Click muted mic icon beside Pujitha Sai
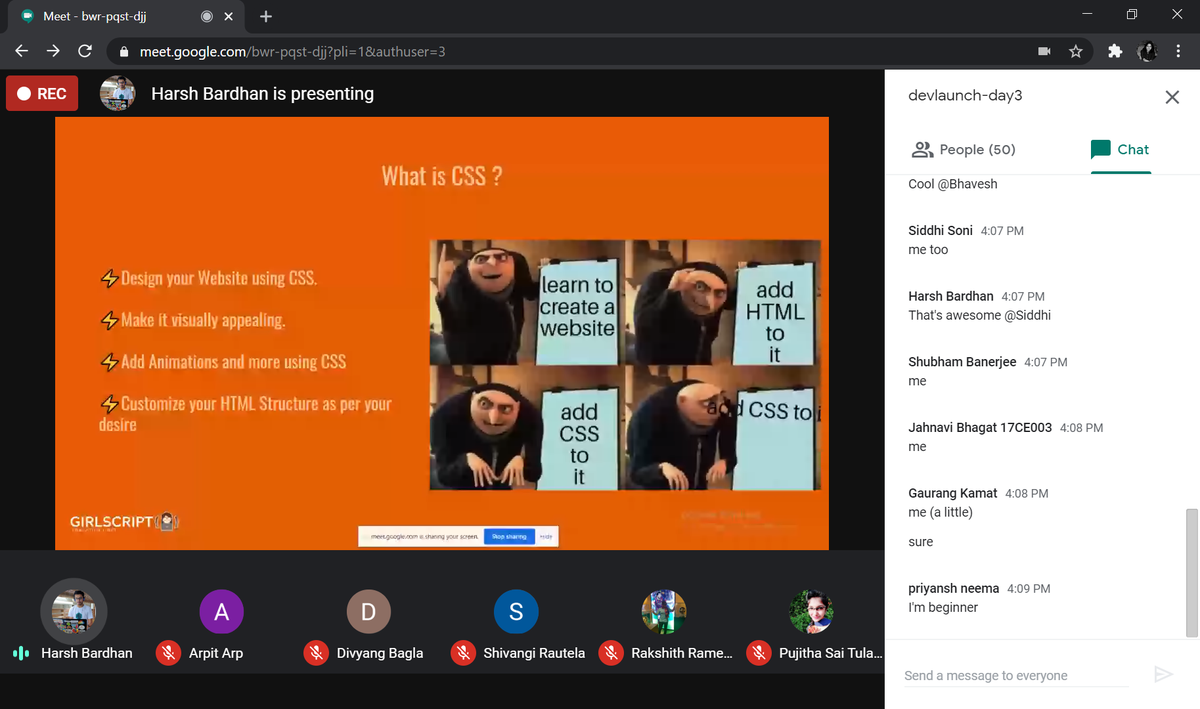 (x=759, y=653)
